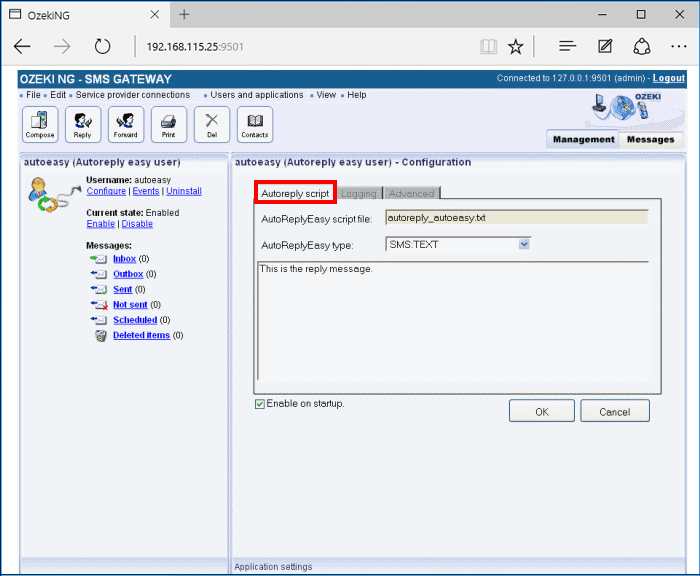
Task: Open the Contacts book icon
Action: pos(255,125)
